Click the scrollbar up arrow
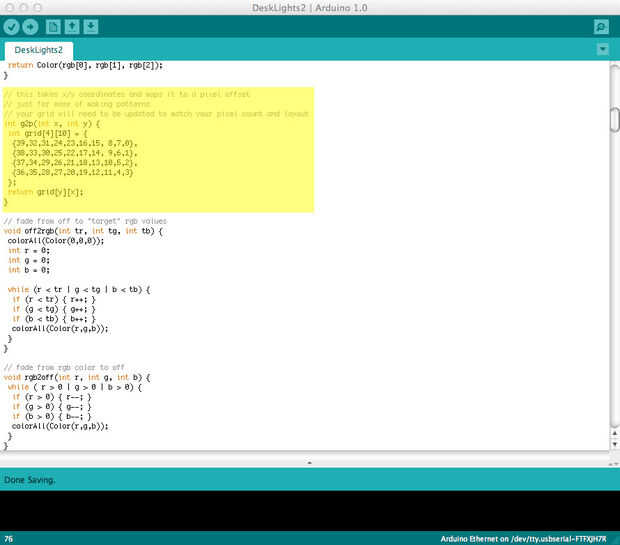Screen dimensions: 620x545 click(614, 433)
